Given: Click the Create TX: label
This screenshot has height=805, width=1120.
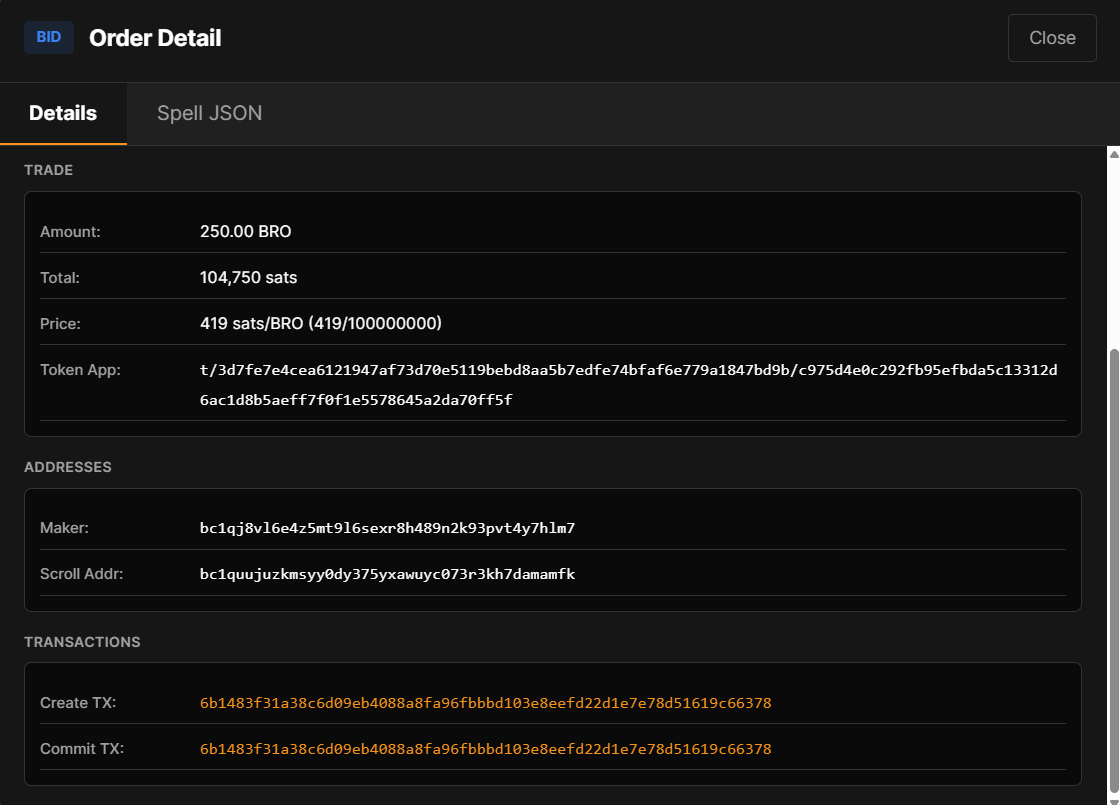Looking at the screenshot, I should tap(78, 703).
